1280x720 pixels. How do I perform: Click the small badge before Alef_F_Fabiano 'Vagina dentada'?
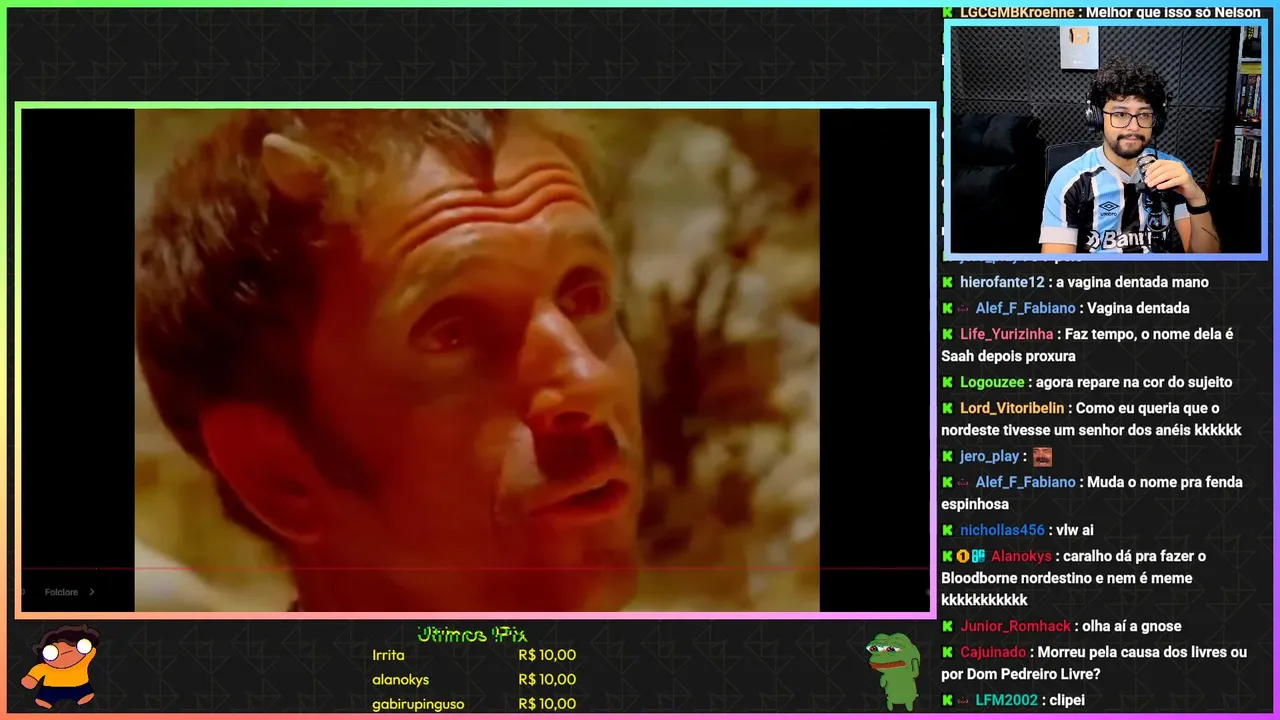963,309
